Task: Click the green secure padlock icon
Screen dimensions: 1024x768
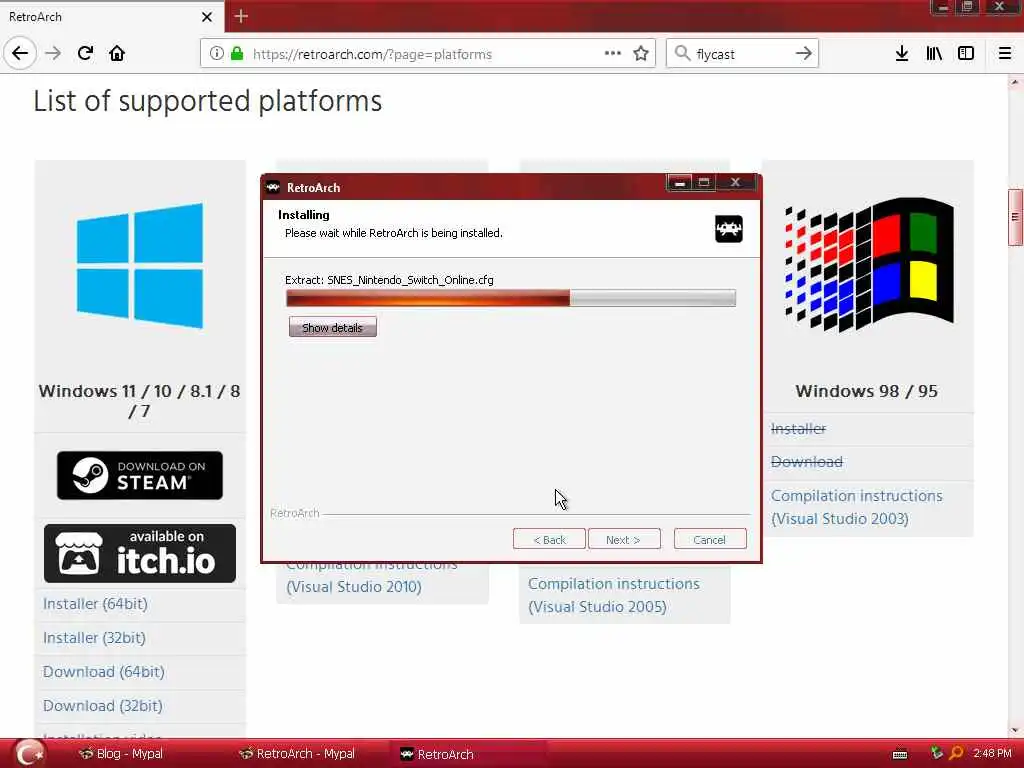Action: pos(236,54)
